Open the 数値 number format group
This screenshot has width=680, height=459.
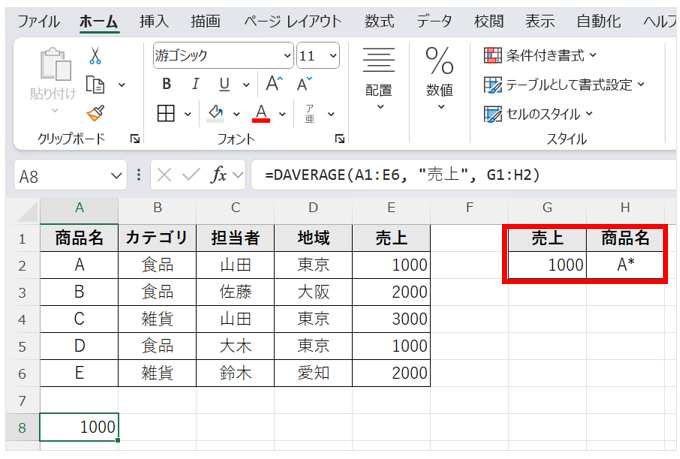(440, 78)
